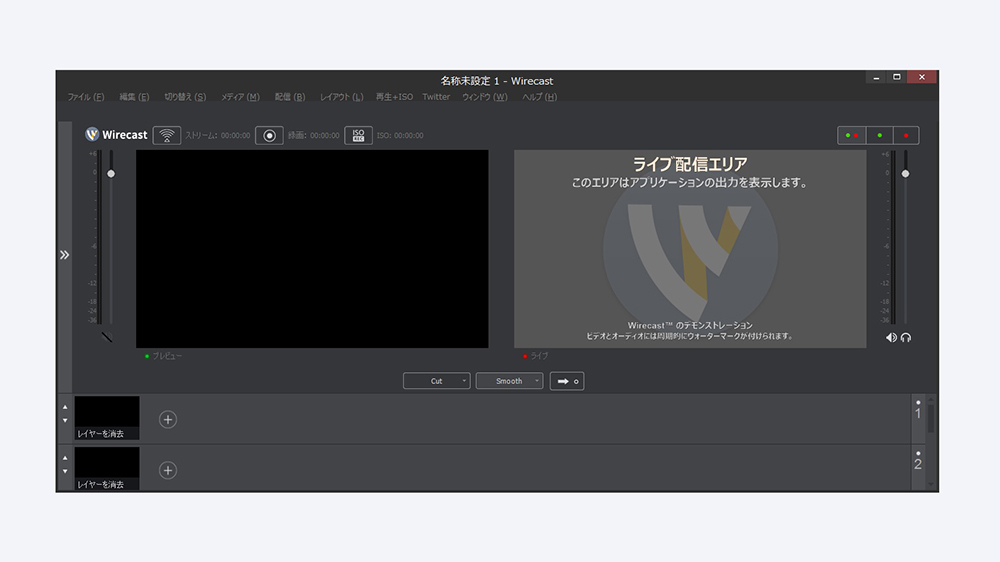Add a shot to layer 2
The image size is (1000, 562).
pyautogui.click(x=168, y=471)
